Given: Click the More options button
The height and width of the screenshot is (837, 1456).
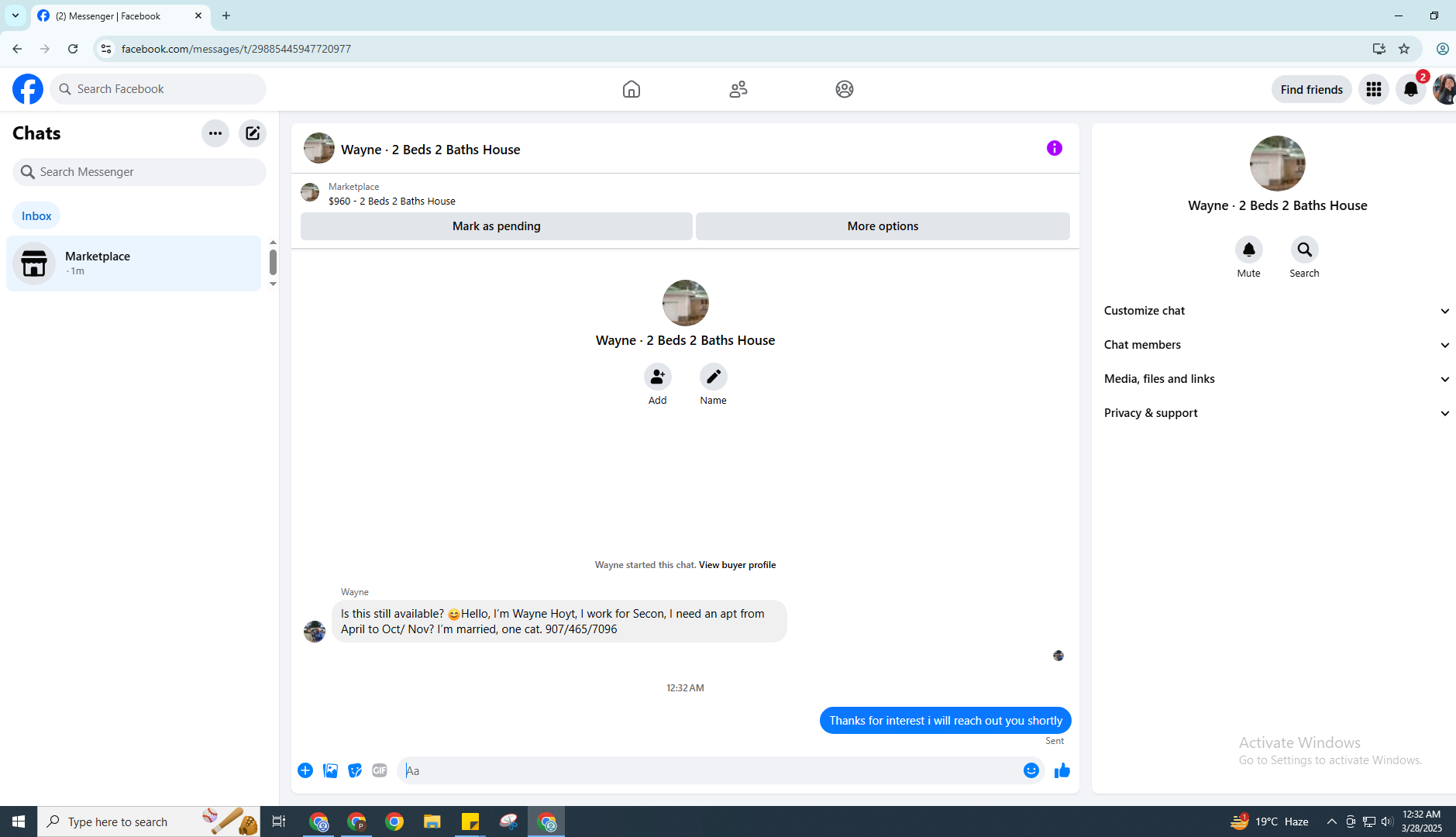Looking at the screenshot, I should coord(883,226).
